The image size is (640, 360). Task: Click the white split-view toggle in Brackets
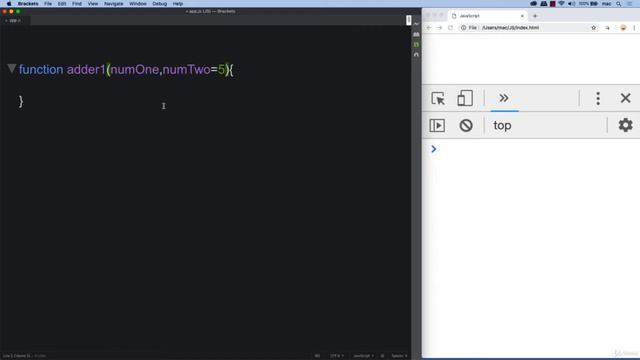[409, 20]
